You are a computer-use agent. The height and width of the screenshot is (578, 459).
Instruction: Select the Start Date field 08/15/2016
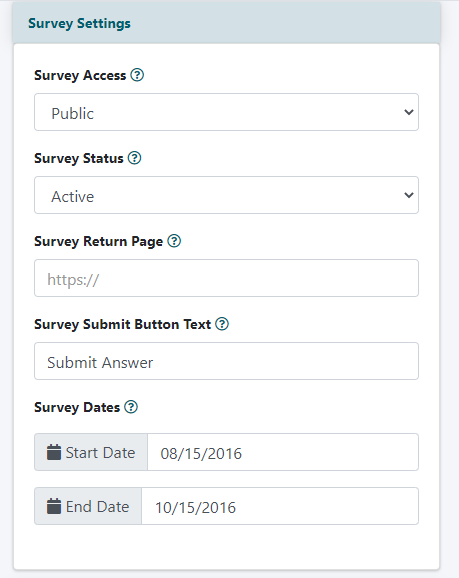pos(283,452)
